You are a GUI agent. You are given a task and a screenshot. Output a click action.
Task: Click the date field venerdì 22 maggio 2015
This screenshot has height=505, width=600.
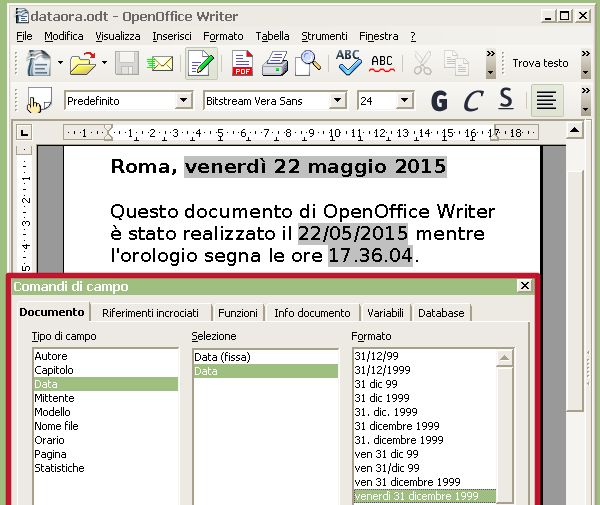pyautogui.click(x=315, y=167)
